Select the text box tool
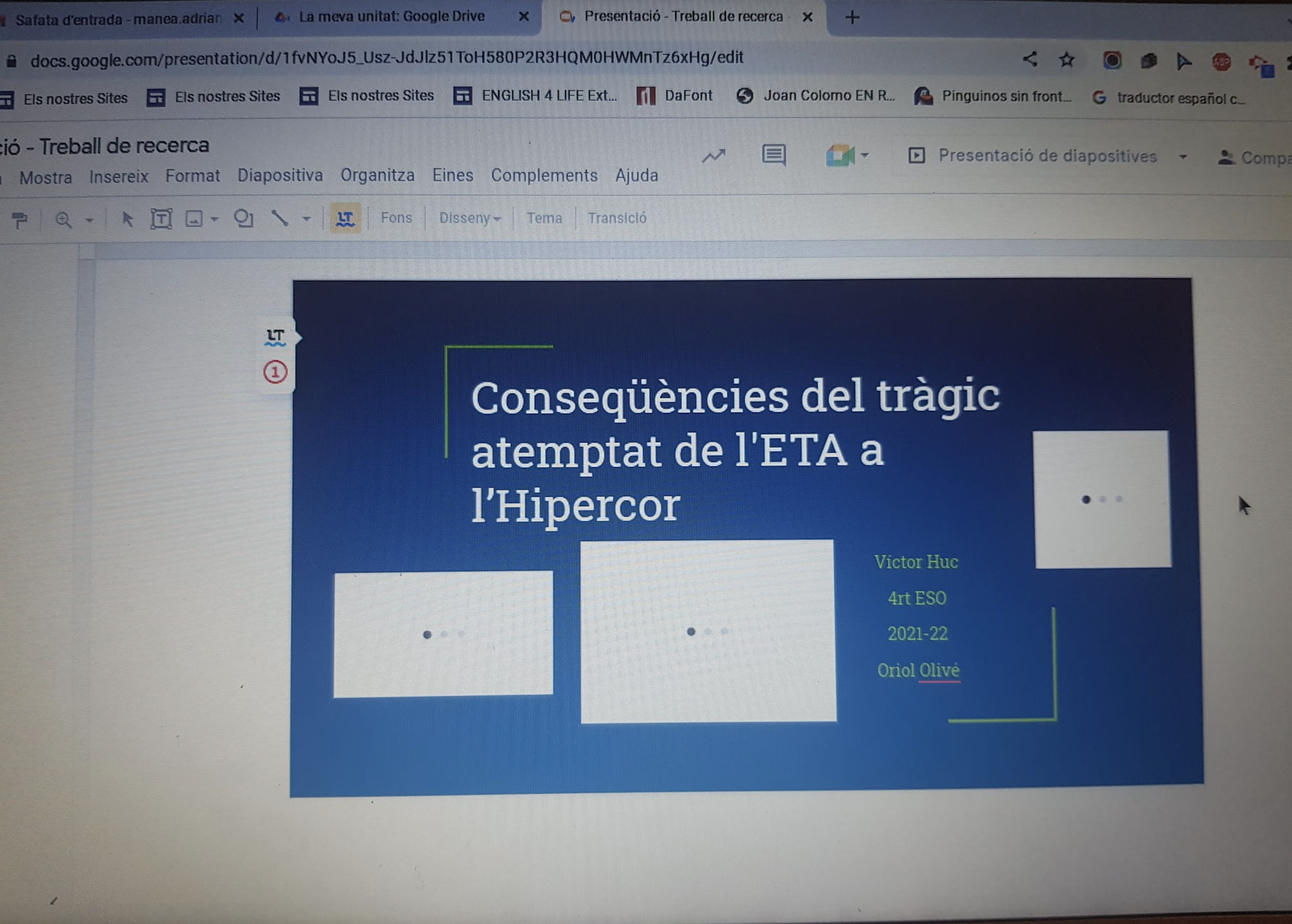This screenshot has width=1292, height=924. [x=161, y=218]
